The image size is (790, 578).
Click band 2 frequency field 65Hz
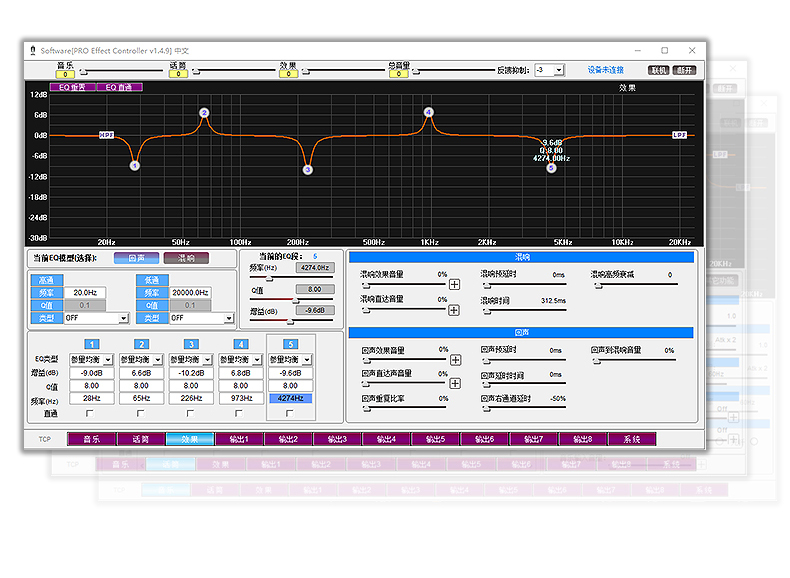click(x=142, y=398)
